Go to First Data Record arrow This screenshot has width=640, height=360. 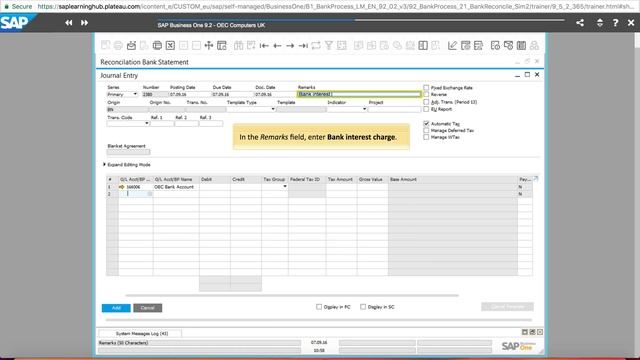click(x=264, y=46)
